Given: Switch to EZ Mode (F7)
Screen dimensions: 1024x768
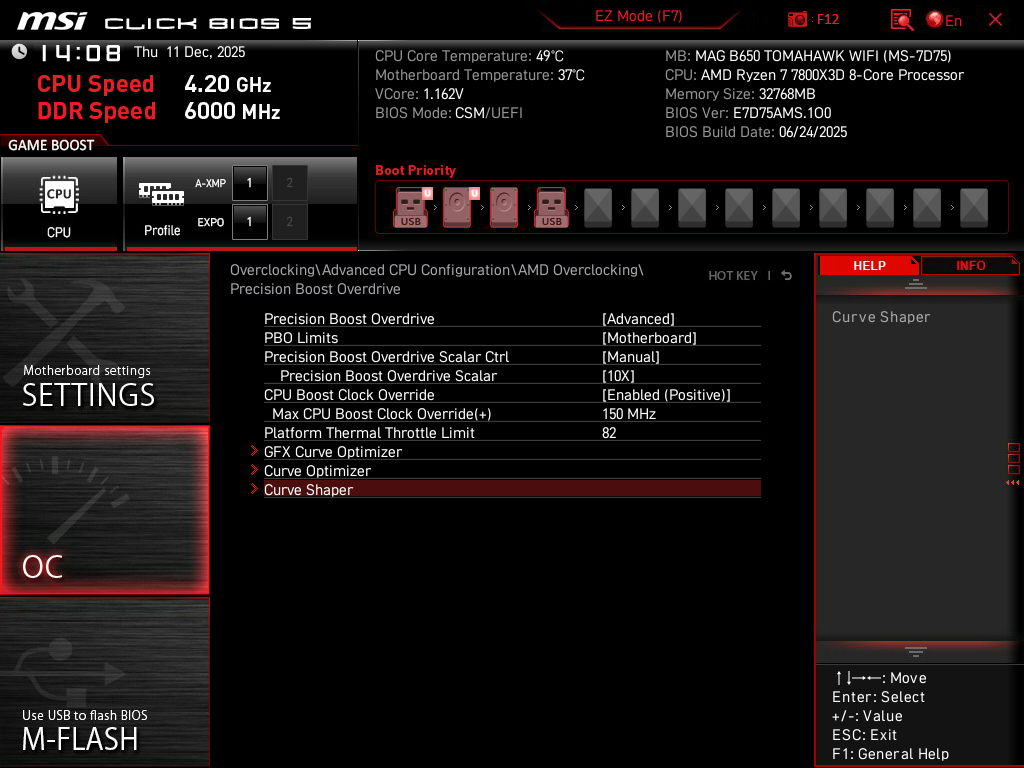Looking at the screenshot, I should [x=639, y=16].
